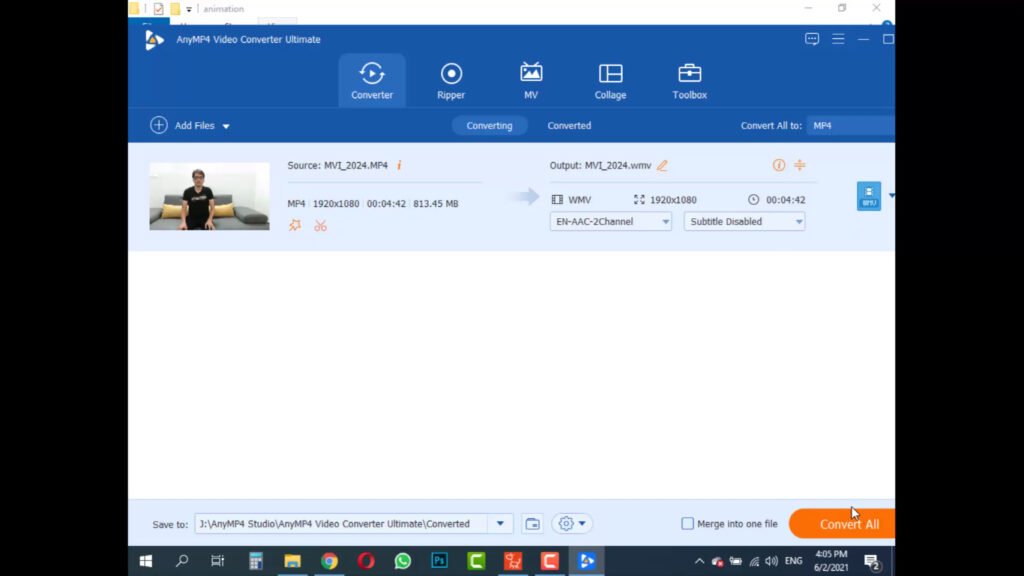Click the 813.45 MB file size text
The image size is (1024, 576).
(436, 204)
